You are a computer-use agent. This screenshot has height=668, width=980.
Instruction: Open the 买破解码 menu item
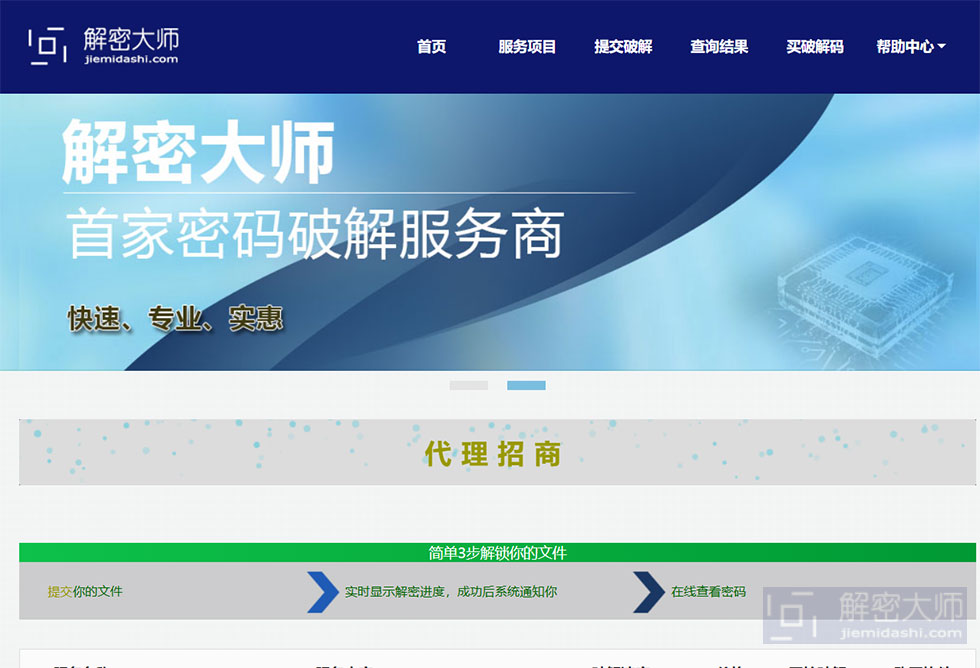click(x=815, y=47)
